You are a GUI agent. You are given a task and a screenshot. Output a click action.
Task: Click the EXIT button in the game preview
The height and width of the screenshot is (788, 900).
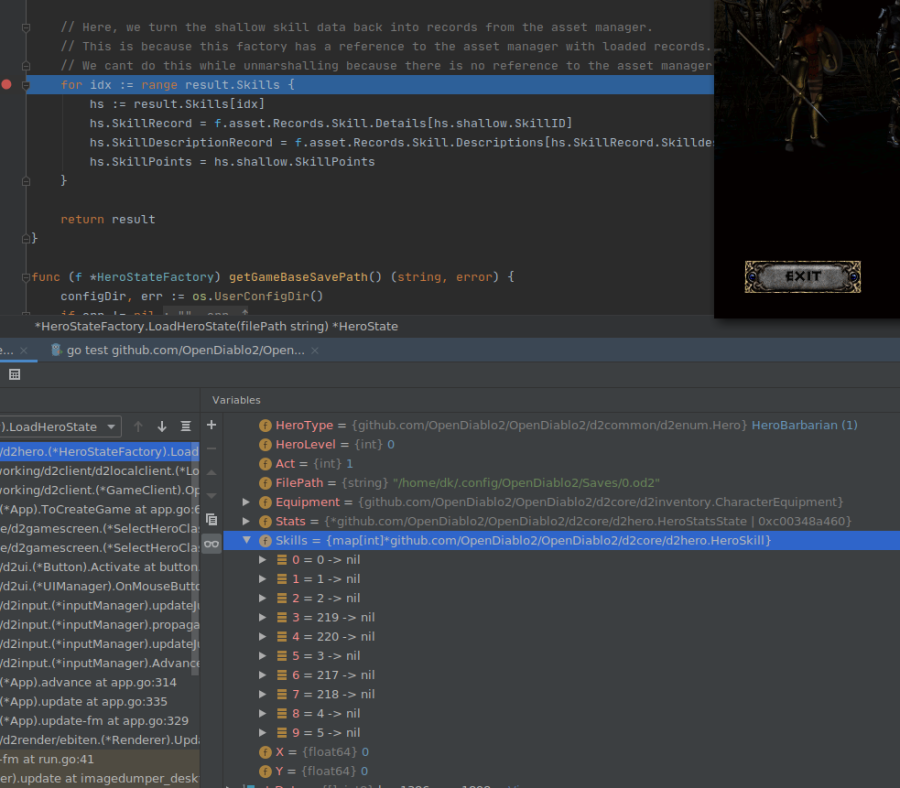click(802, 277)
